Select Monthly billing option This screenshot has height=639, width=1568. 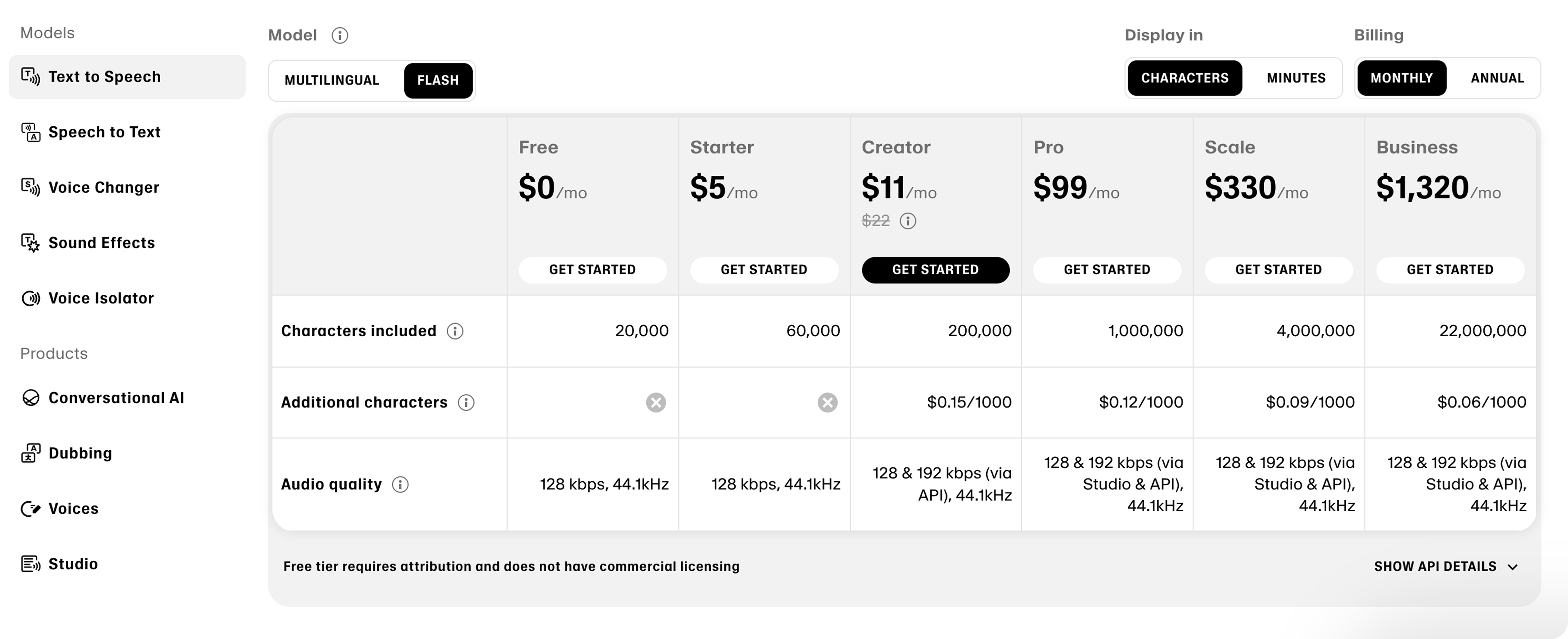click(x=1401, y=78)
